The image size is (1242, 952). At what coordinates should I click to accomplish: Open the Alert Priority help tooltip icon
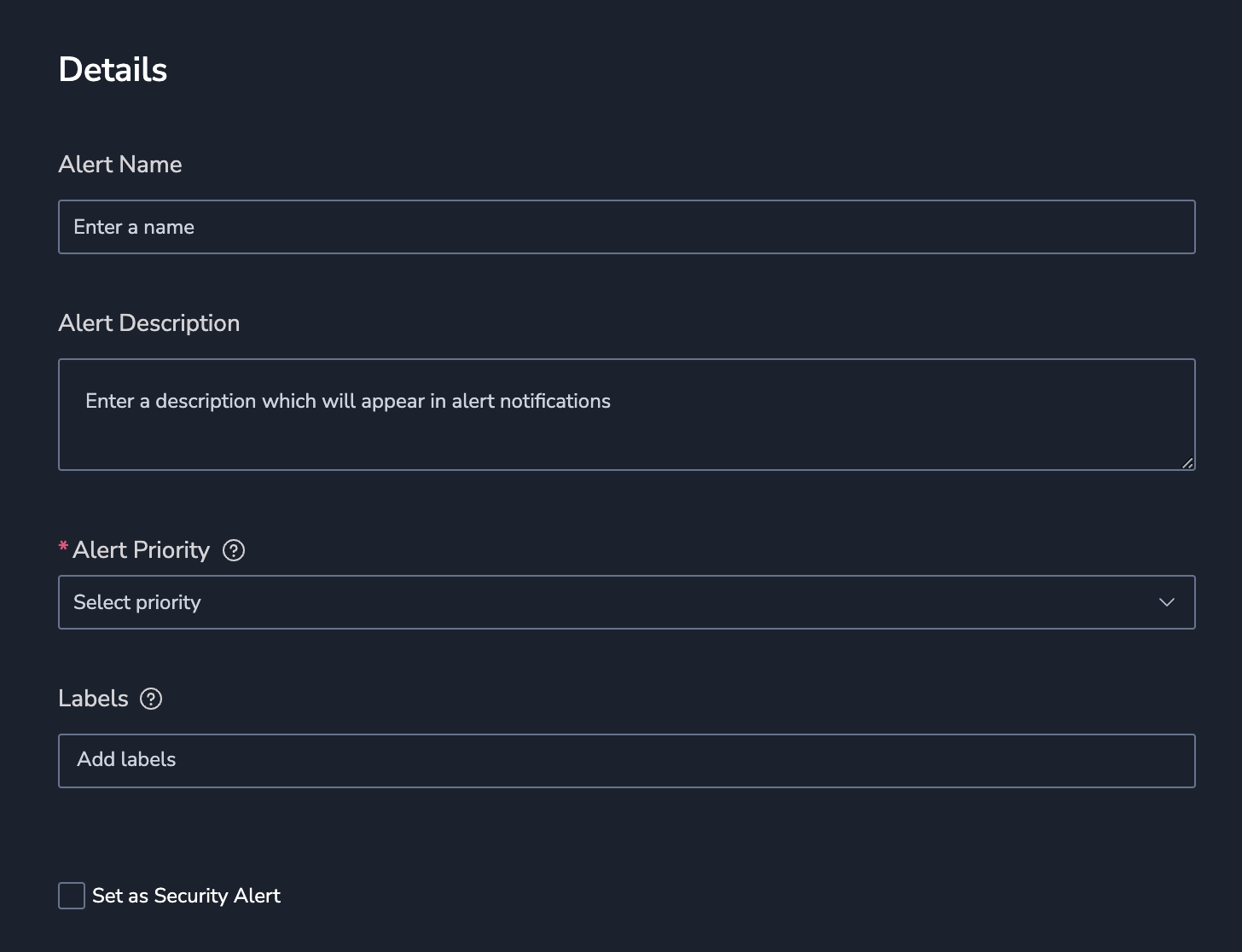[234, 550]
